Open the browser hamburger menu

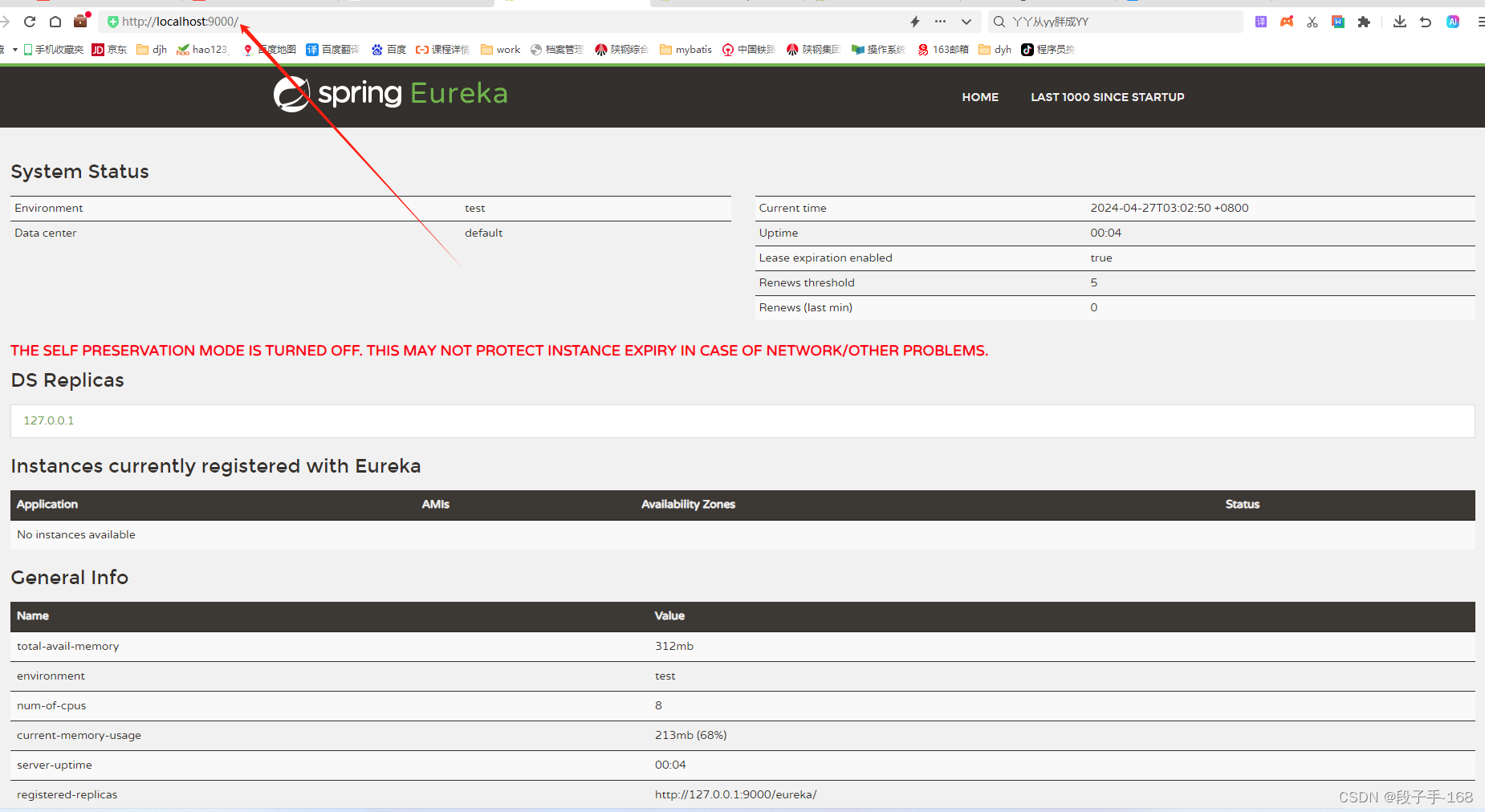[1480, 22]
